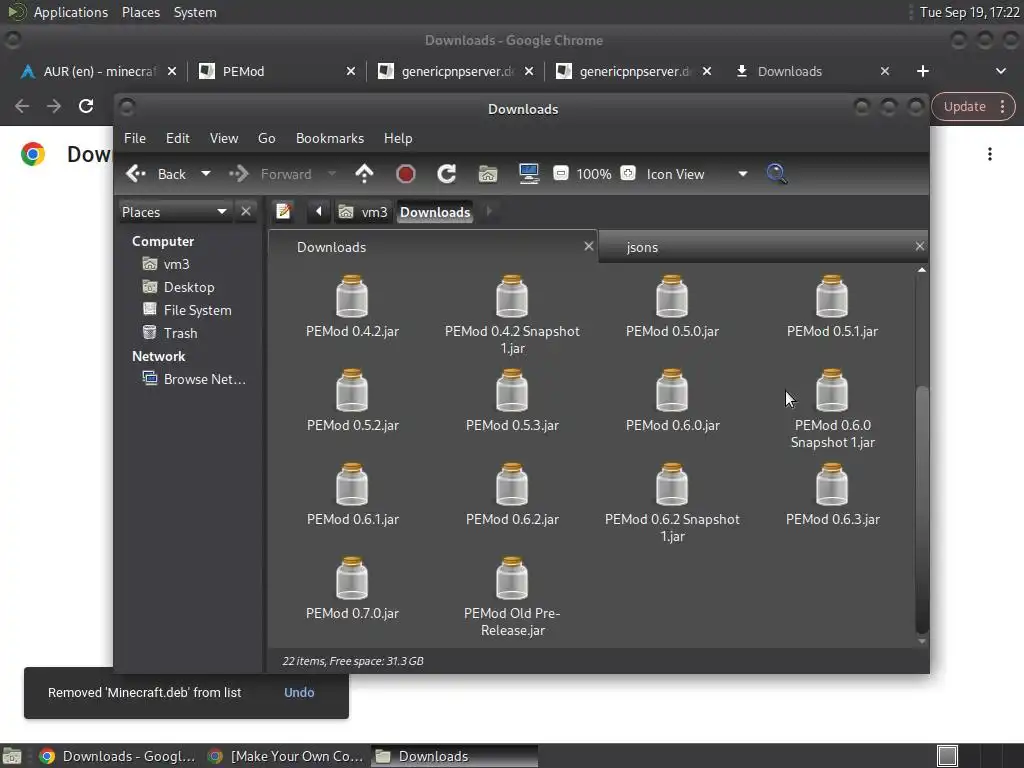Close the Downloads folder tab
The width and height of the screenshot is (1024, 768).
tap(588, 246)
